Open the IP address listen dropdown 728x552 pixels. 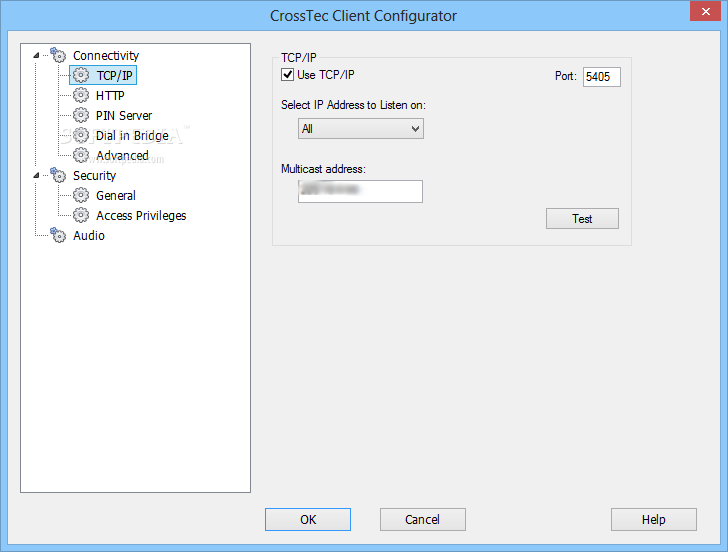coord(360,129)
